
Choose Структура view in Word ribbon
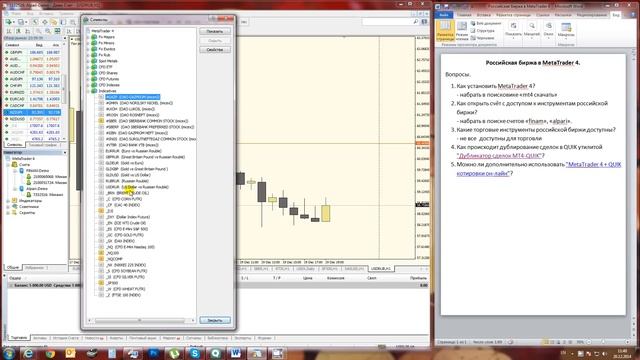[x=482, y=31]
